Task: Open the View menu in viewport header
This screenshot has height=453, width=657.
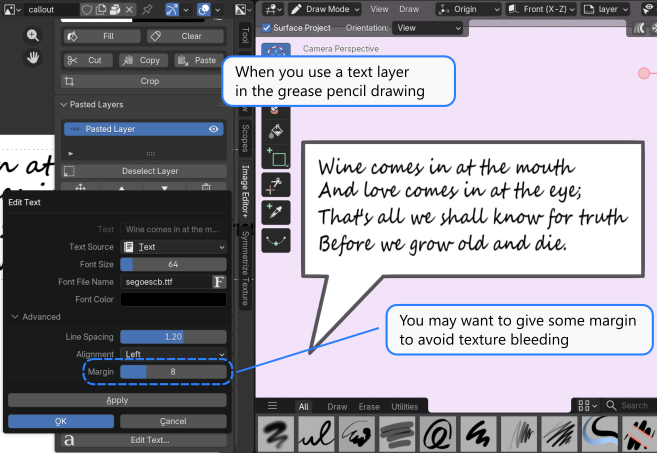Action: tap(379, 9)
